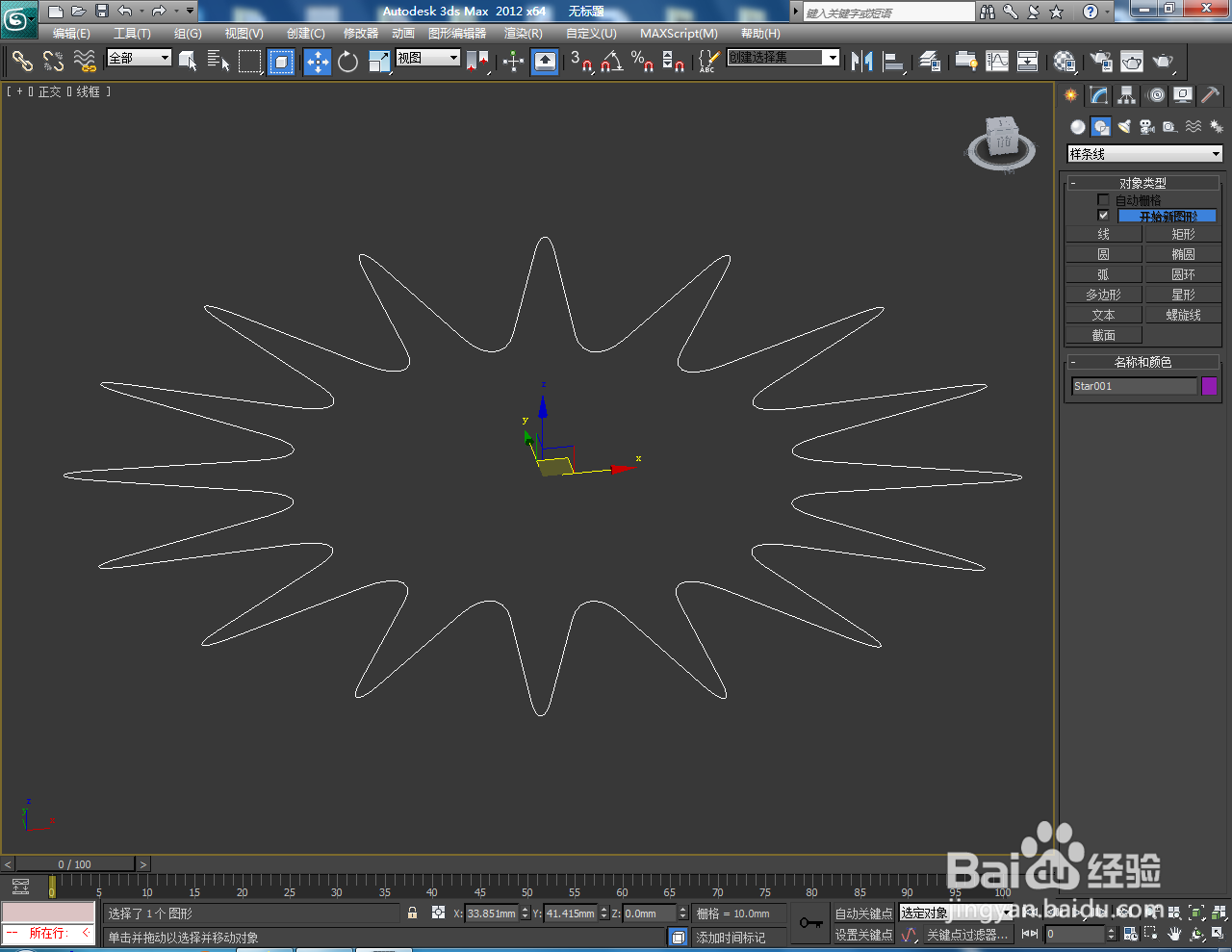Click the Select and Link icon
The width and height of the screenshot is (1232, 952).
pyautogui.click(x=21, y=62)
